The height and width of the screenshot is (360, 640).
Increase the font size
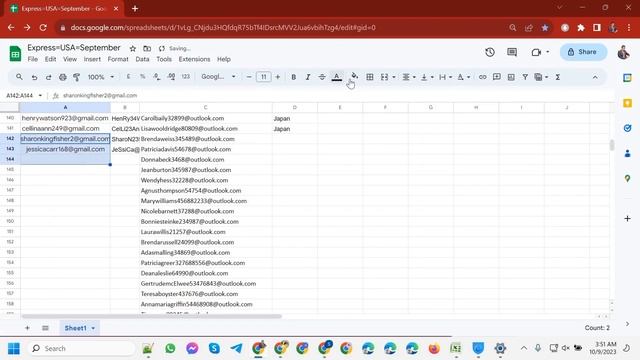coord(278,77)
